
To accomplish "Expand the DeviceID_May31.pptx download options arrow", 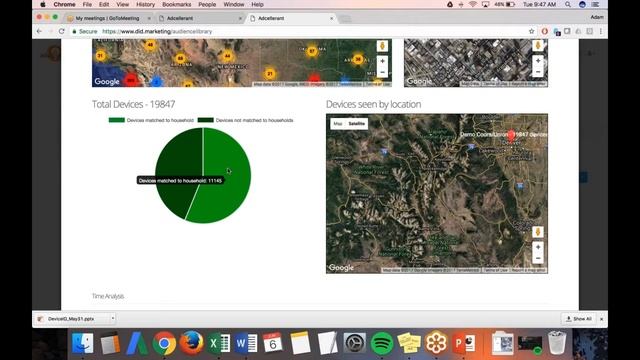I will pos(112,318).
